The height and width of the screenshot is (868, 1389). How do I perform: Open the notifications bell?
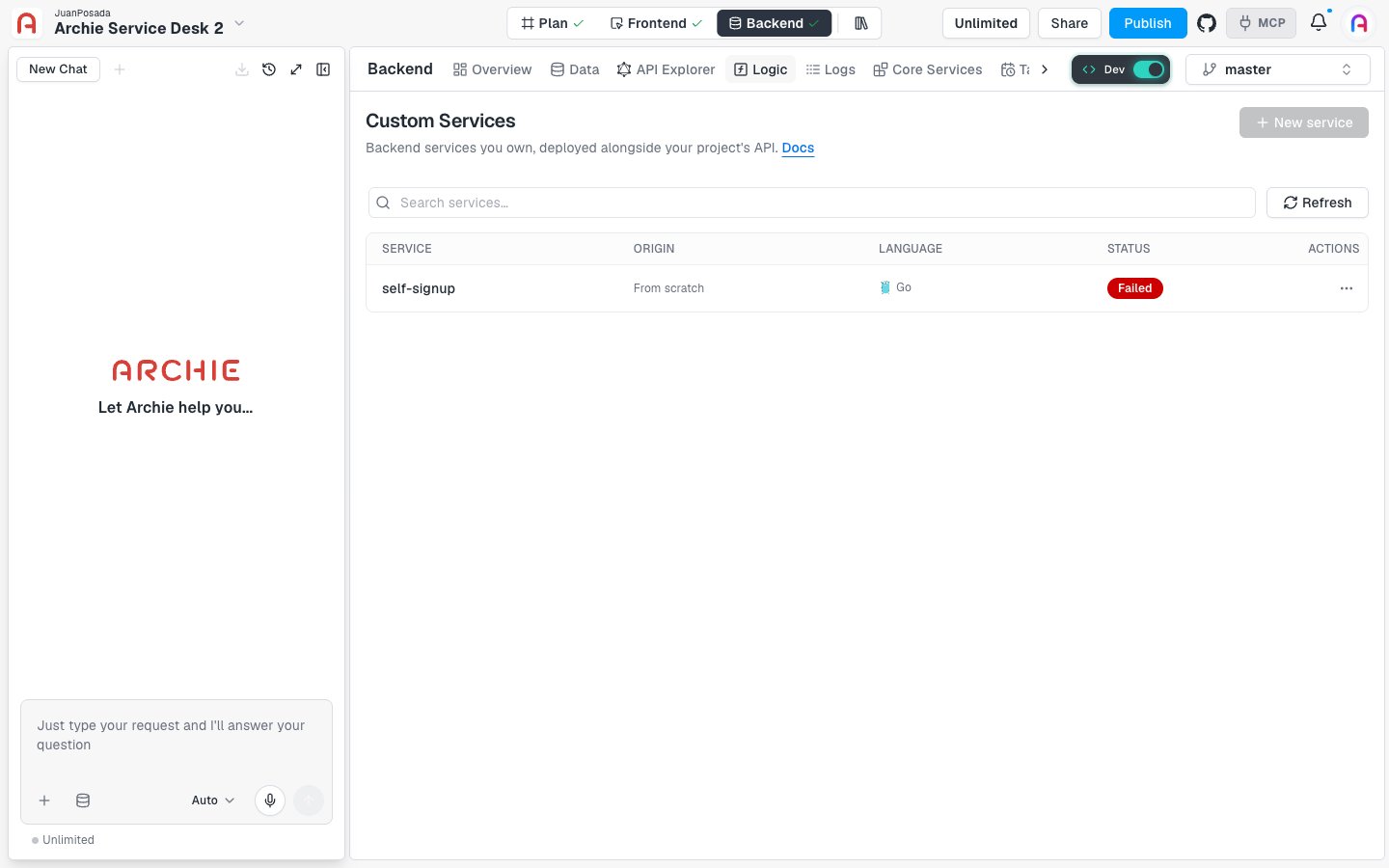point(1319,22)
